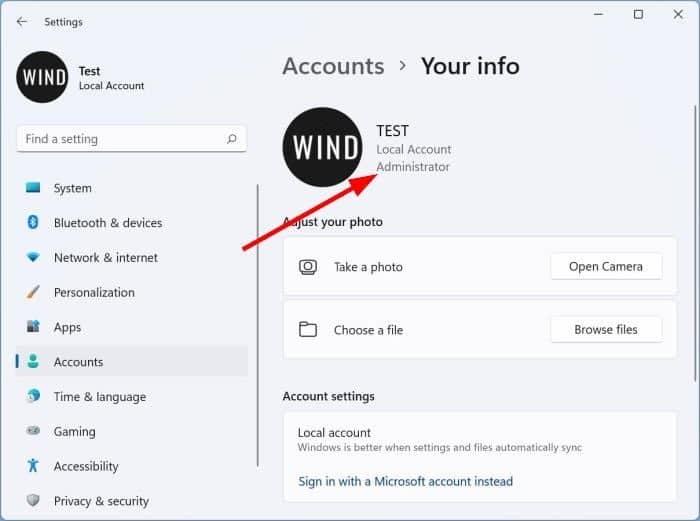Image resolution: width=700 pixels, height=521 pixels.
Task: Click the Accessibility figure icon
Action: pyautogui.click(x=33, y=466)
